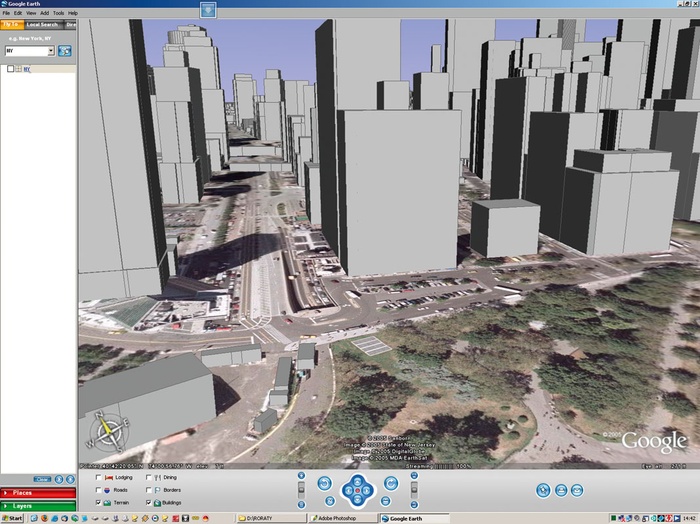The height and width of the screenshot is (524, 700).
Task: Move view up with pan arrow
Action: pos(357,481)
